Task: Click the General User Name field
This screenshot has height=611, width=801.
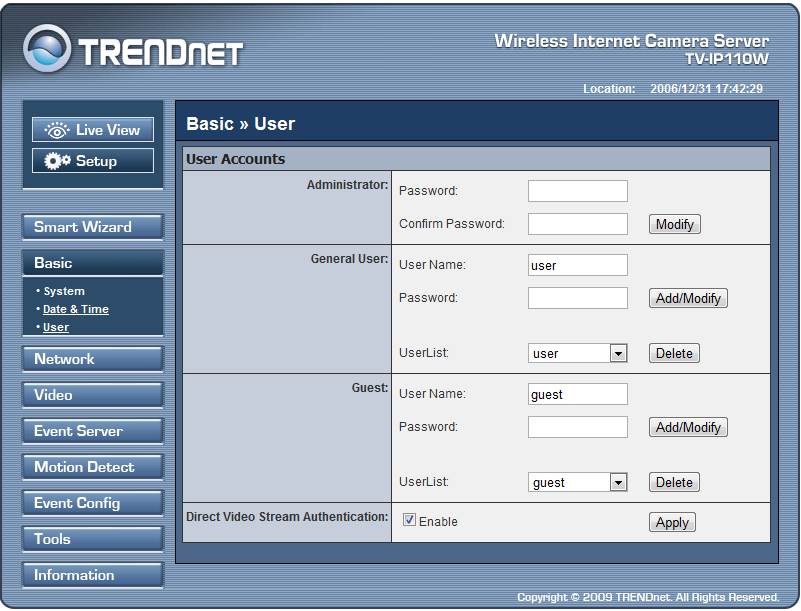Action: [x=578, y=265]
